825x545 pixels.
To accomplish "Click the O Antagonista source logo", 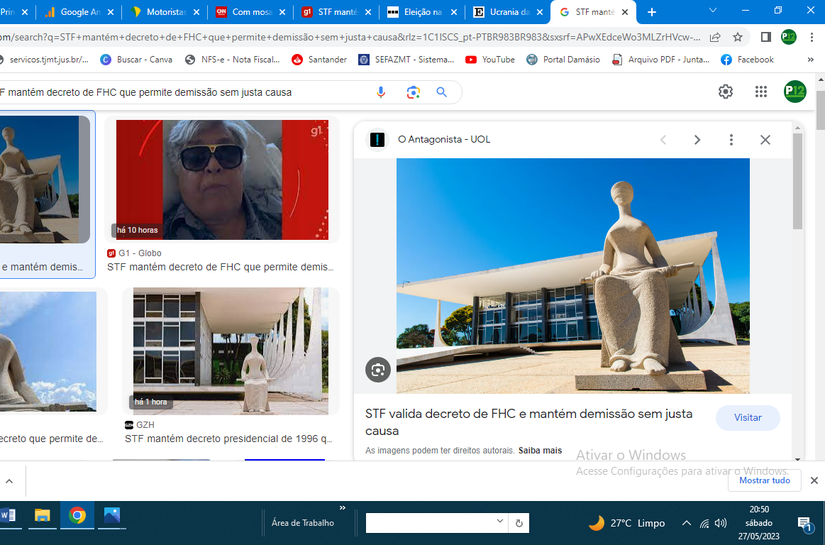I will 377,139.
